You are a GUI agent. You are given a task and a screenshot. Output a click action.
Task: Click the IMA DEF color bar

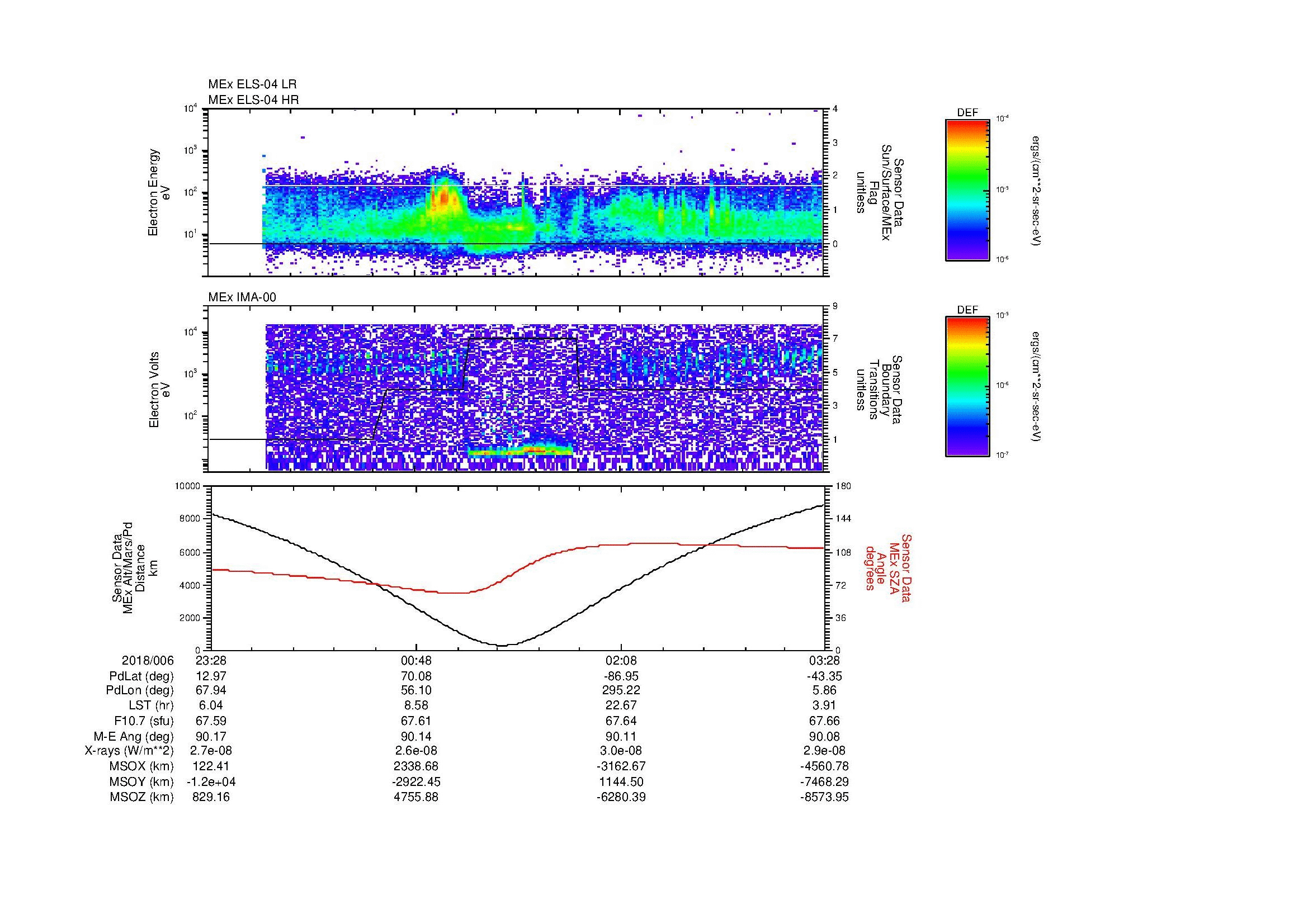967,387
